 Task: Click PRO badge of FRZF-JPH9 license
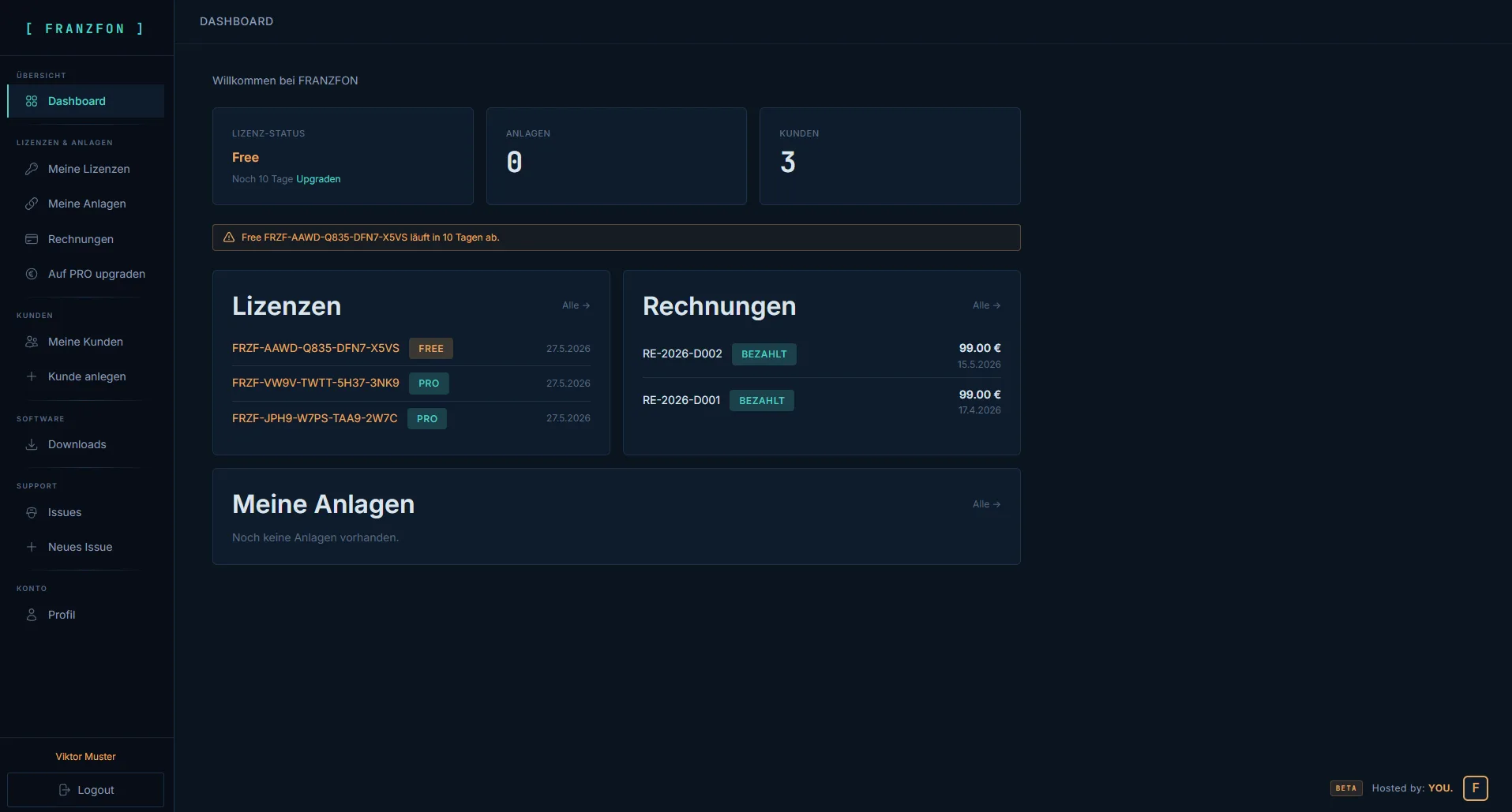(427, 419)
